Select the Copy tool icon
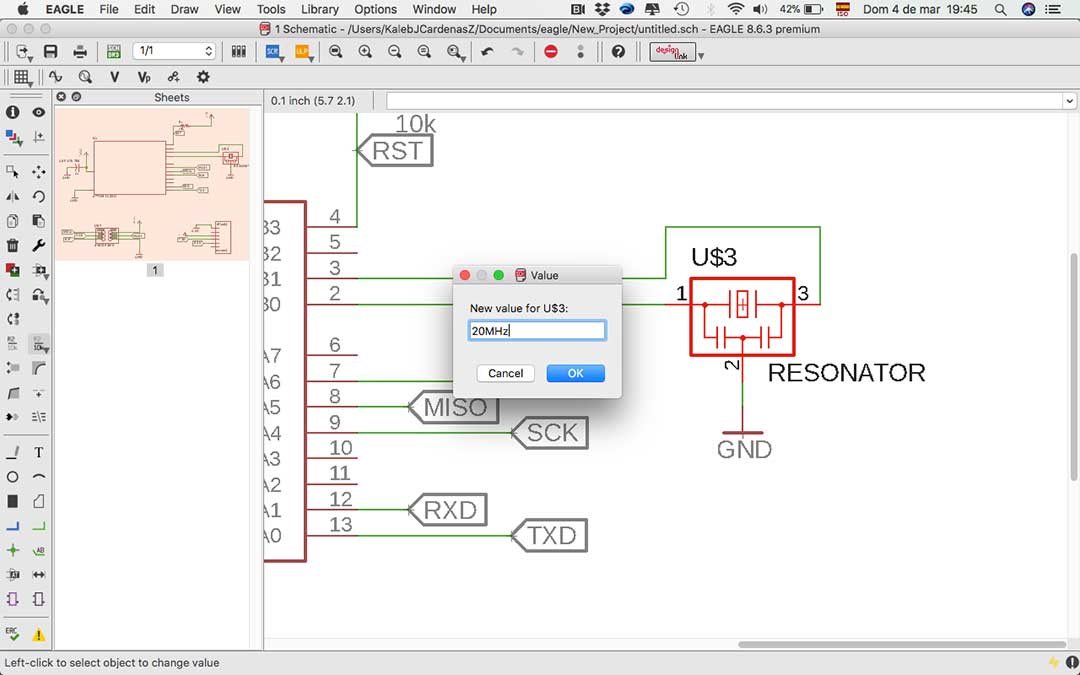 [x=12, y=221]
